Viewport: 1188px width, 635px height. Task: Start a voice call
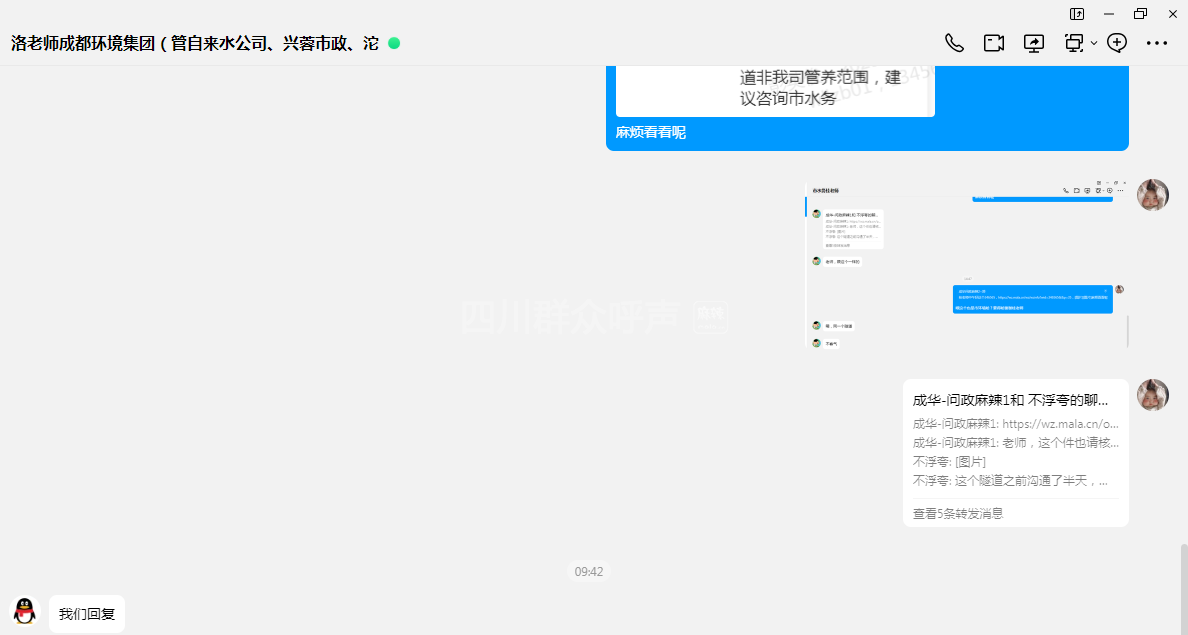(954, 43)
